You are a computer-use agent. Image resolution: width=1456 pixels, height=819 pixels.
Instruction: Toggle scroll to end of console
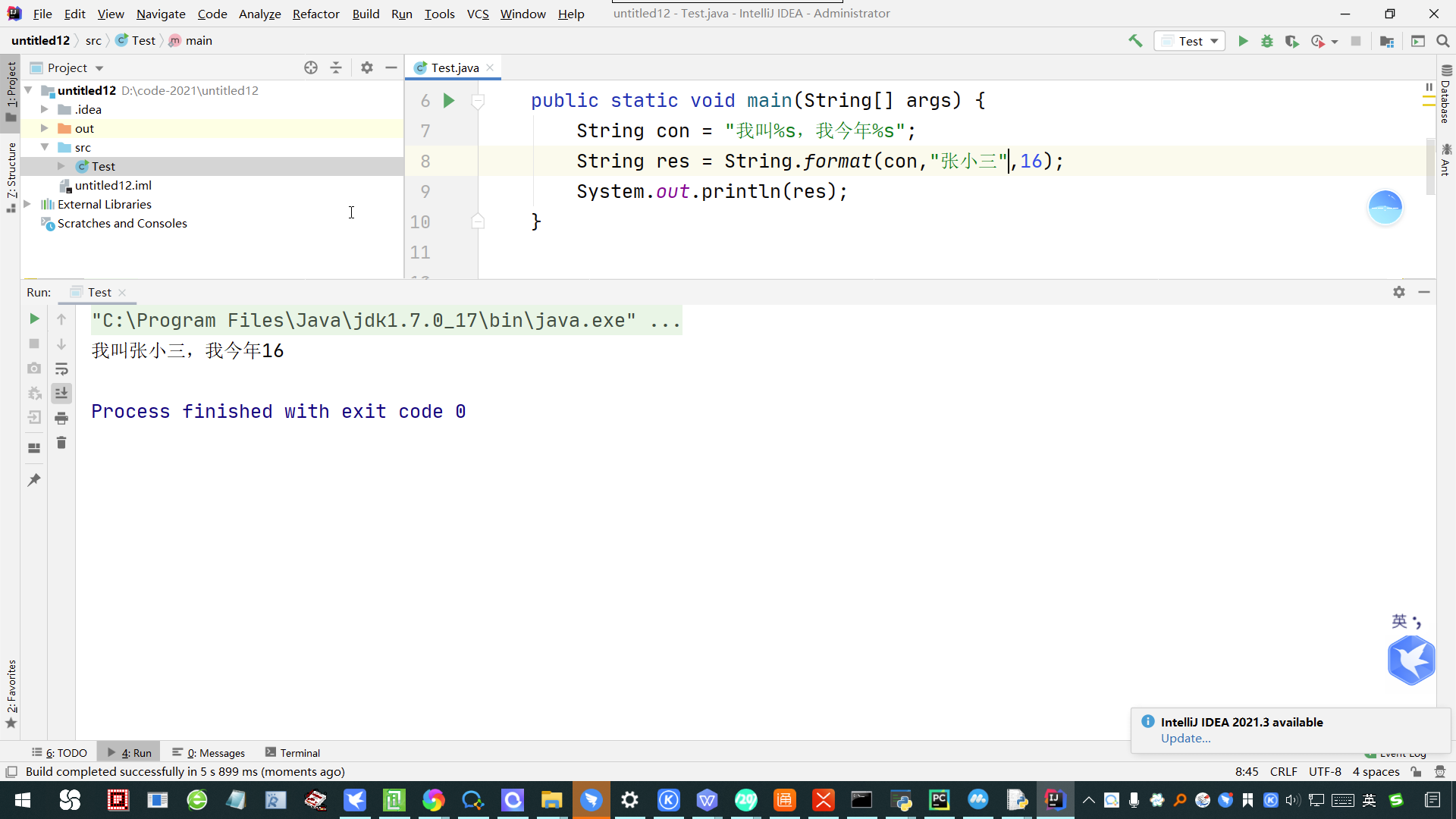[x=61, y=393]
